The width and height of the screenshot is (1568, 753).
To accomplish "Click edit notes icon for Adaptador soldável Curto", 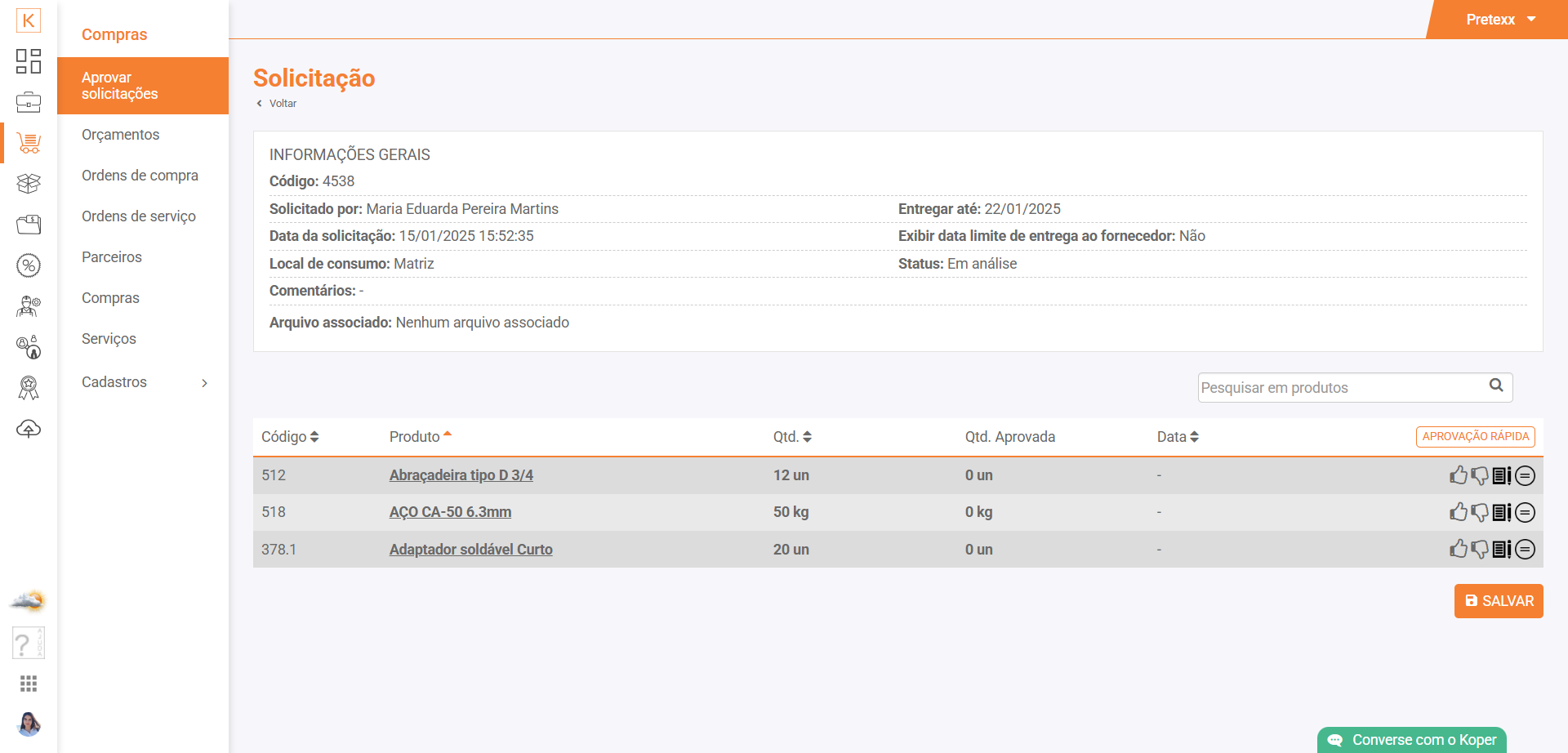I will pyautogui.click(x=1502, y=550).
